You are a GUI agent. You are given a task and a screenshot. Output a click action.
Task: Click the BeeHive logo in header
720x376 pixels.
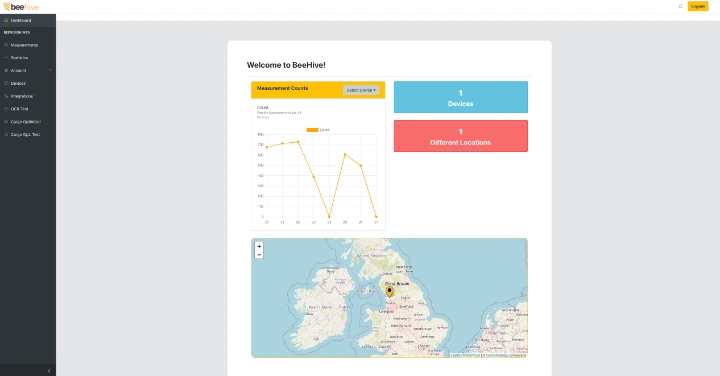[x=21, y=7]
